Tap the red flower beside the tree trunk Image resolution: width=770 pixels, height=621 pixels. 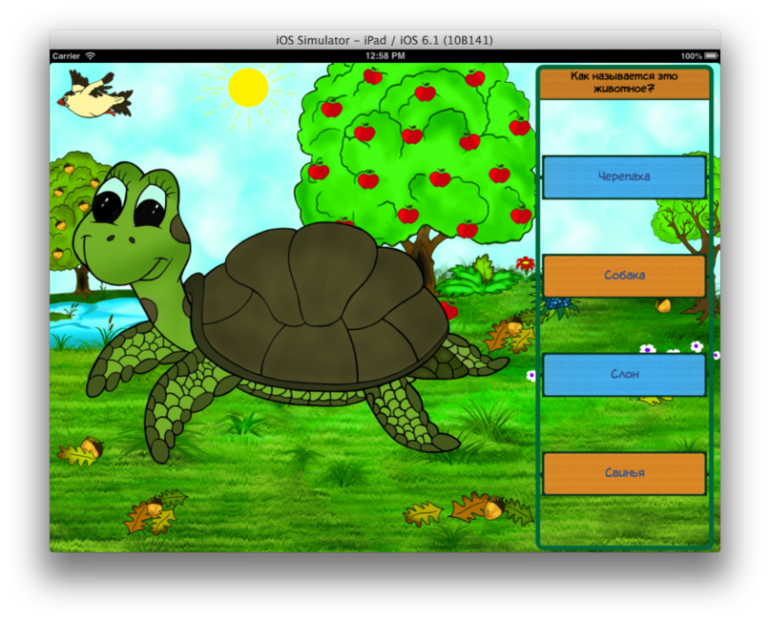click(525, 264)
